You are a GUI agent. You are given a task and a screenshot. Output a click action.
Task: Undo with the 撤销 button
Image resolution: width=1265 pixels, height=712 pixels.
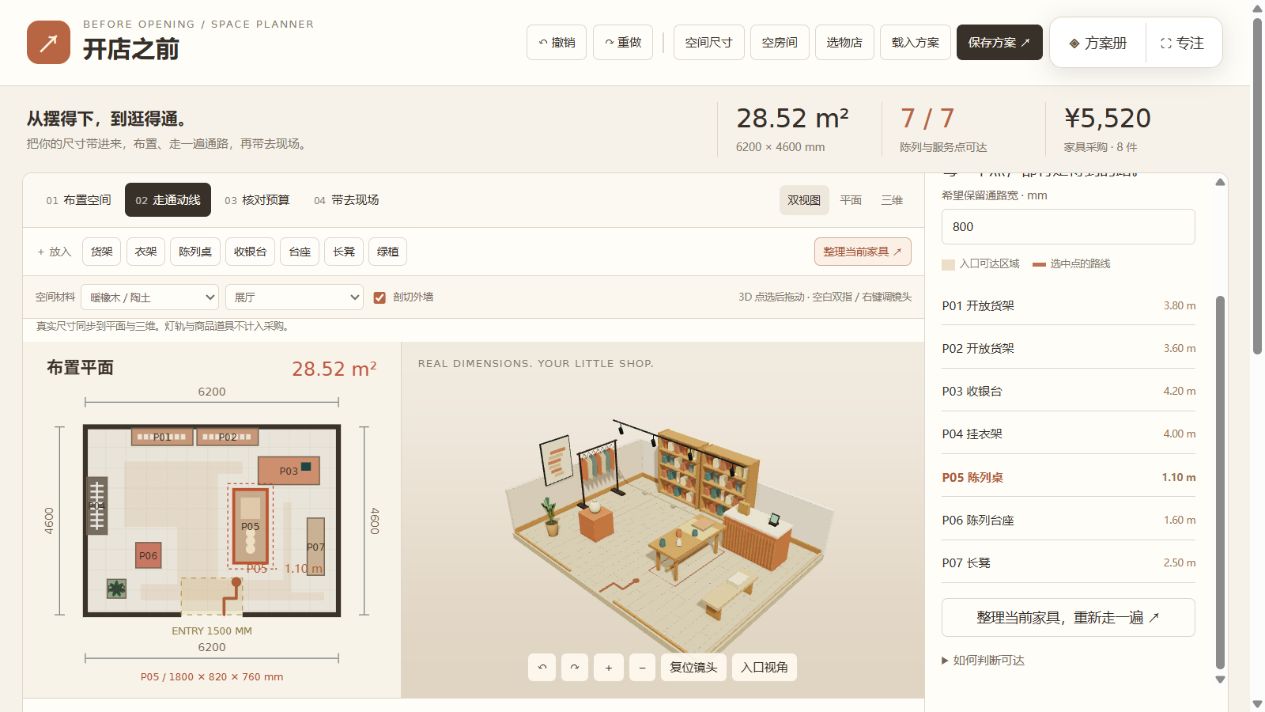(557, 43)
